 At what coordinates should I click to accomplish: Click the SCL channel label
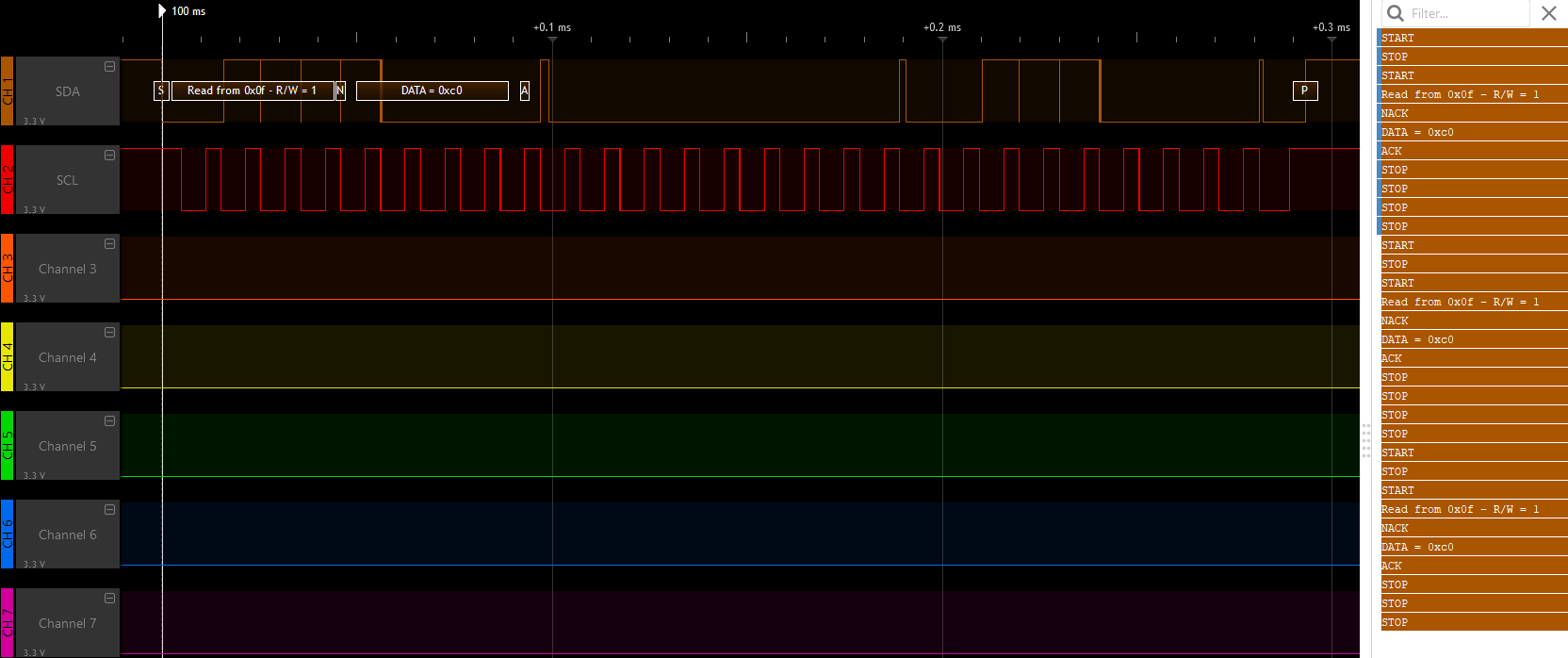click(x=68, y=180)
